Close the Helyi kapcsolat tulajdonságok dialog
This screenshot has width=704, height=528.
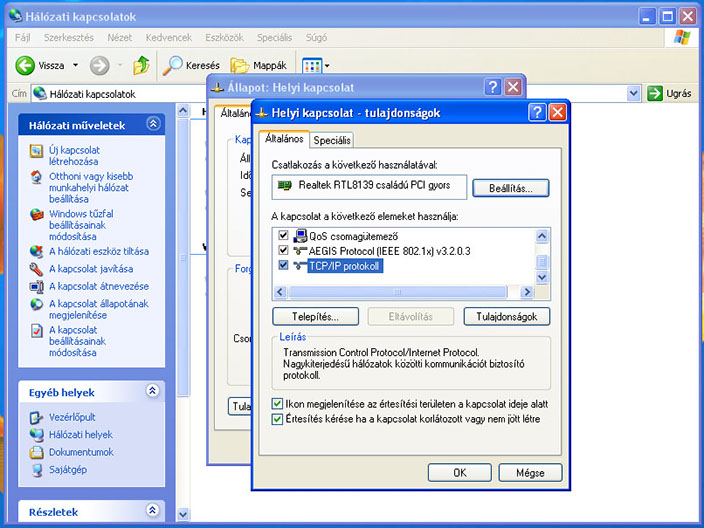[558, 112]
